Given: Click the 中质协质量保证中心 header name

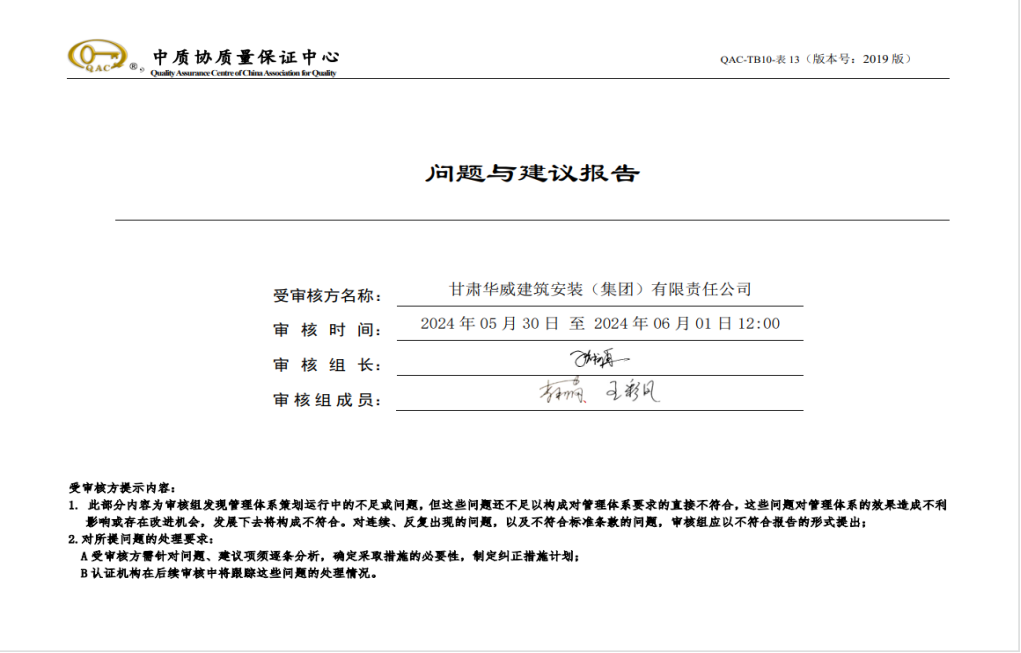Looking at the screenshot, I should point(245,56).
